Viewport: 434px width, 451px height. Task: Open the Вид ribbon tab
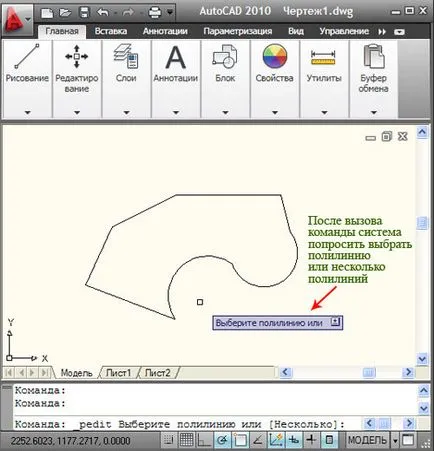(296, 31)
